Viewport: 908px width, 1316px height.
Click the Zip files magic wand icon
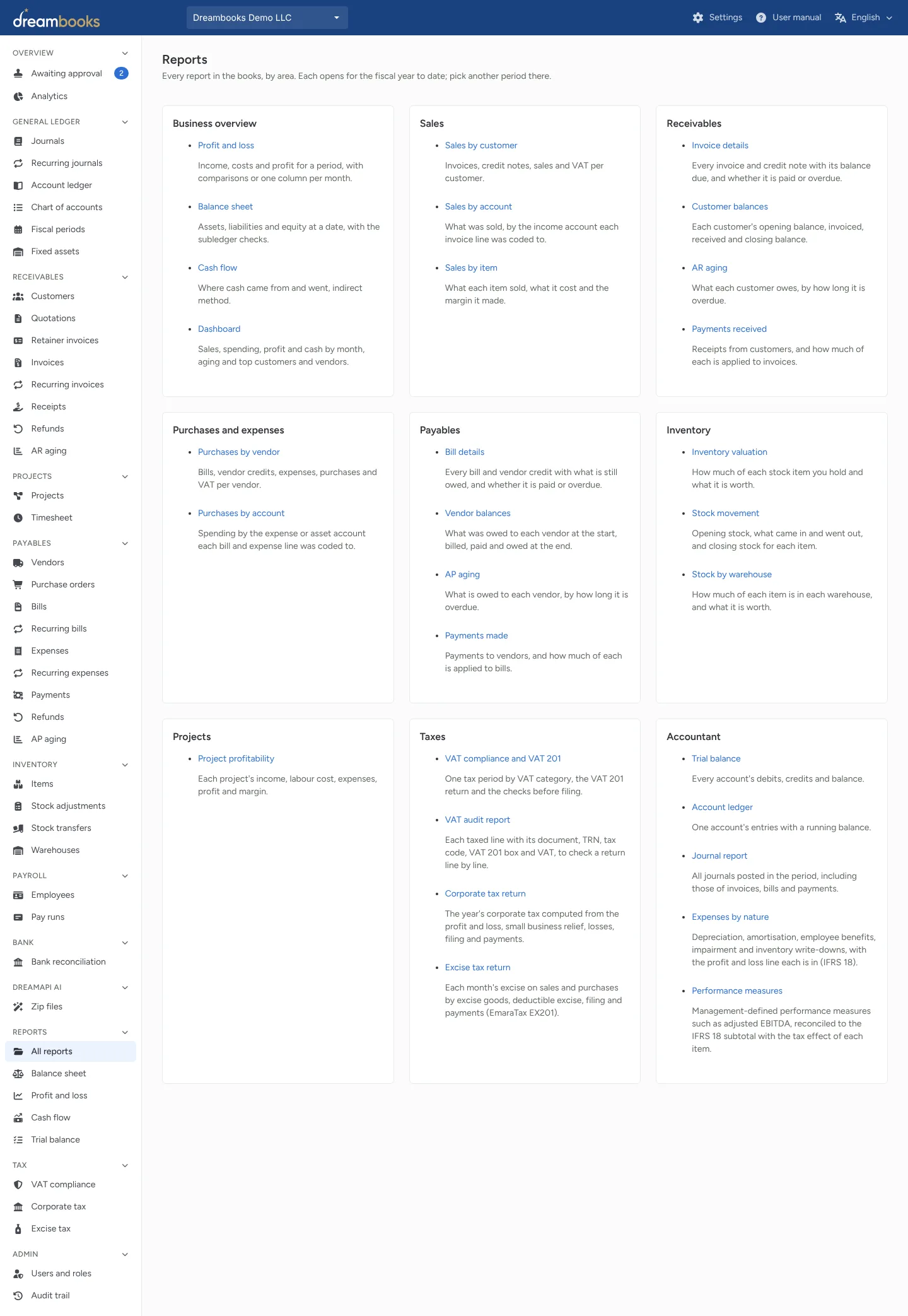[18, 1006]
